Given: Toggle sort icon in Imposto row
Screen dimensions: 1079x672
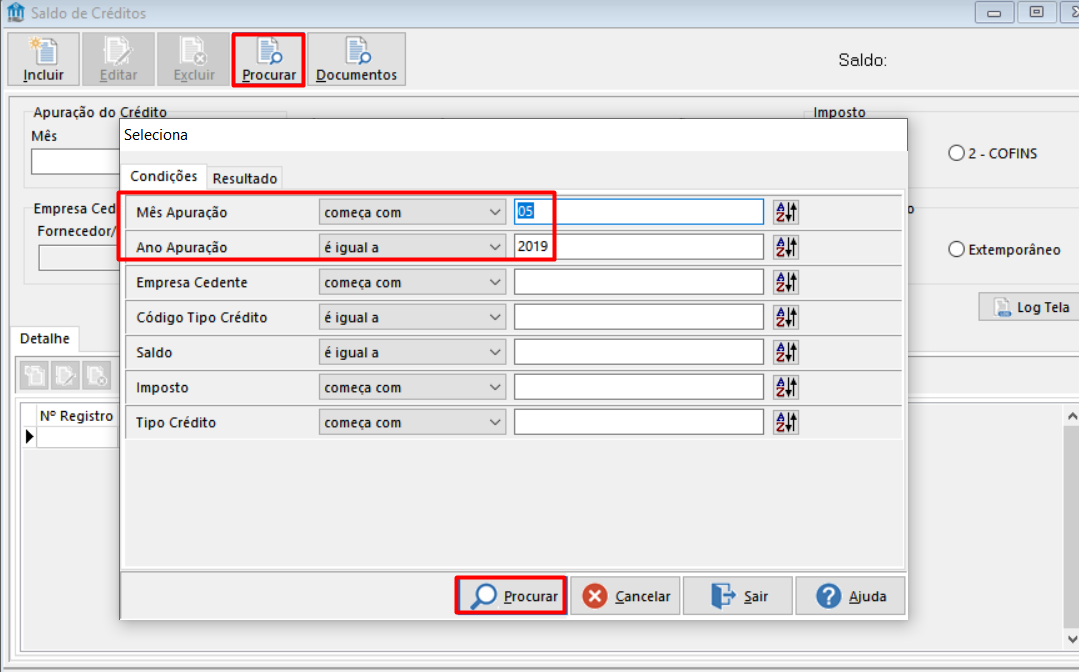Looking at the screenshot, I should (x=786, y=387).
